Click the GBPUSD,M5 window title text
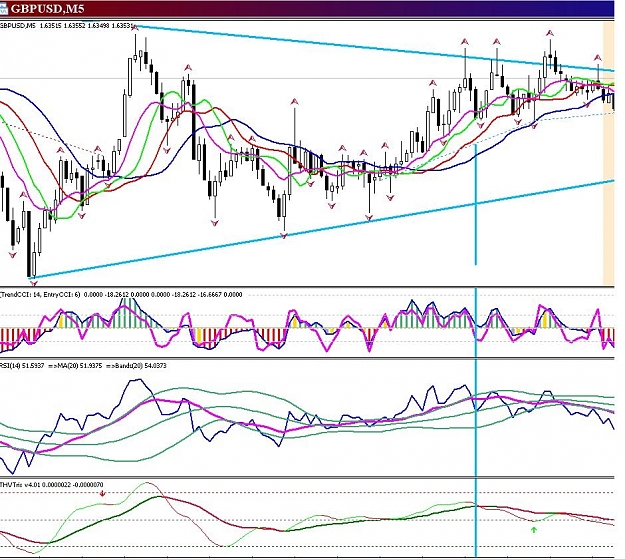Image resolution: width=625 pixels, height=559 pixels. point(47,8)
